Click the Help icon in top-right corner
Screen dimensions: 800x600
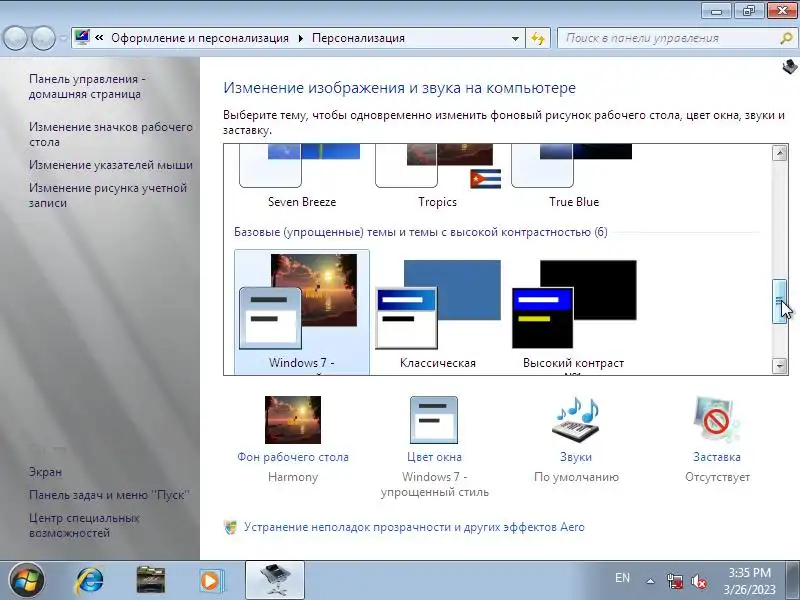tap(790, 67)
